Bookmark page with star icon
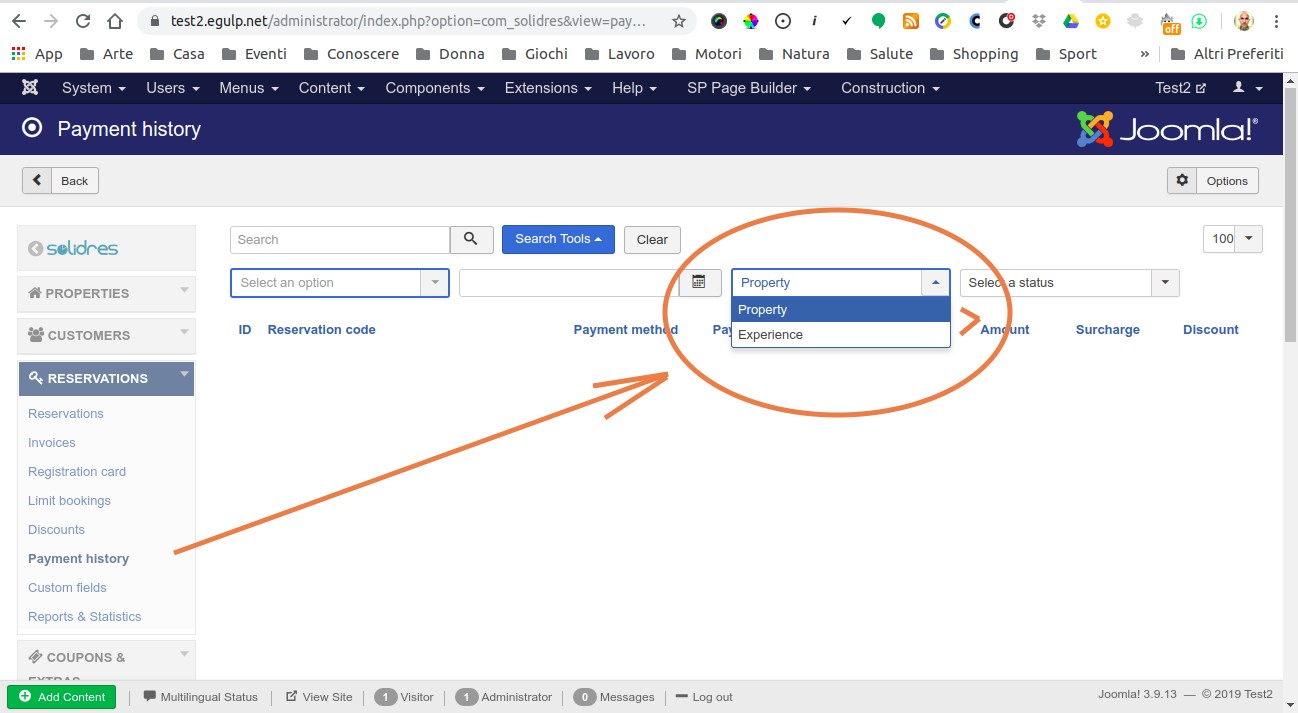Screen dimensions: 1298x713 tap(679, 21)
